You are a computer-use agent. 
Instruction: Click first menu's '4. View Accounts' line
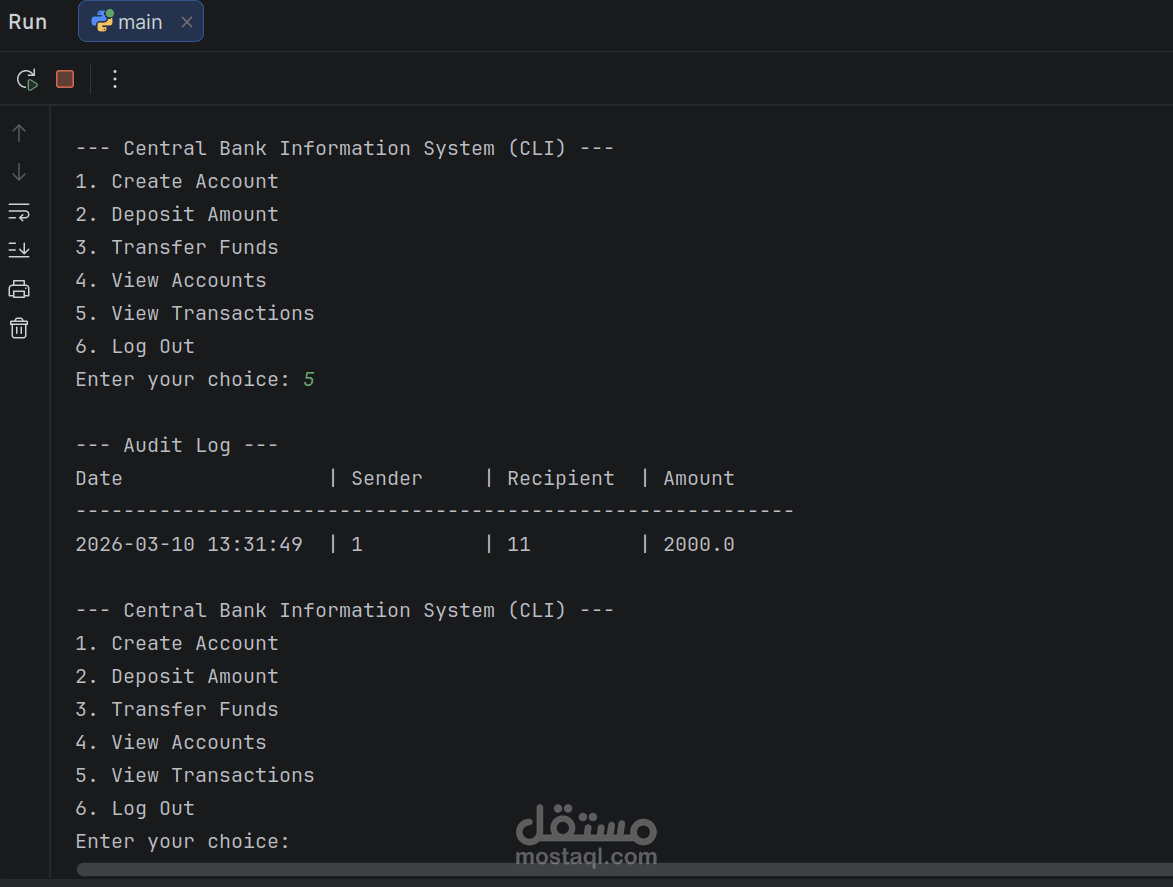[x=171, y=280]
